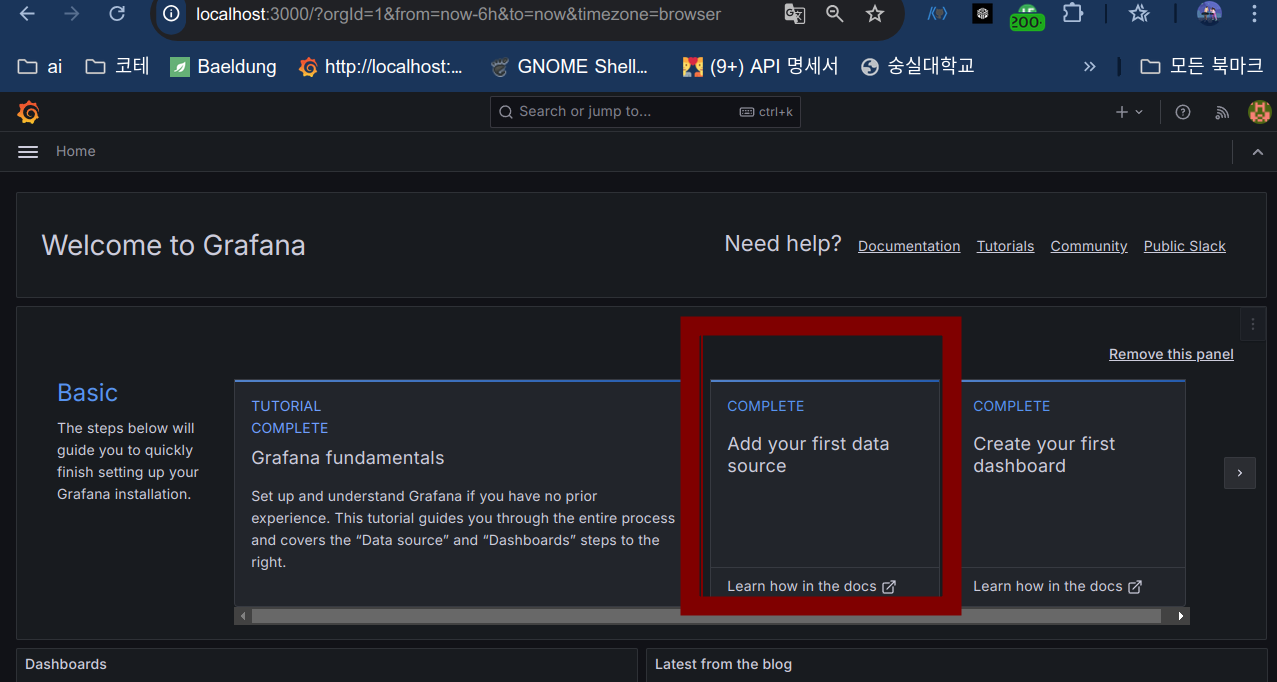This screenshot has height=682, width=1277.
Task: Open the Public Slack link
Action: (x=1185, y=246)
